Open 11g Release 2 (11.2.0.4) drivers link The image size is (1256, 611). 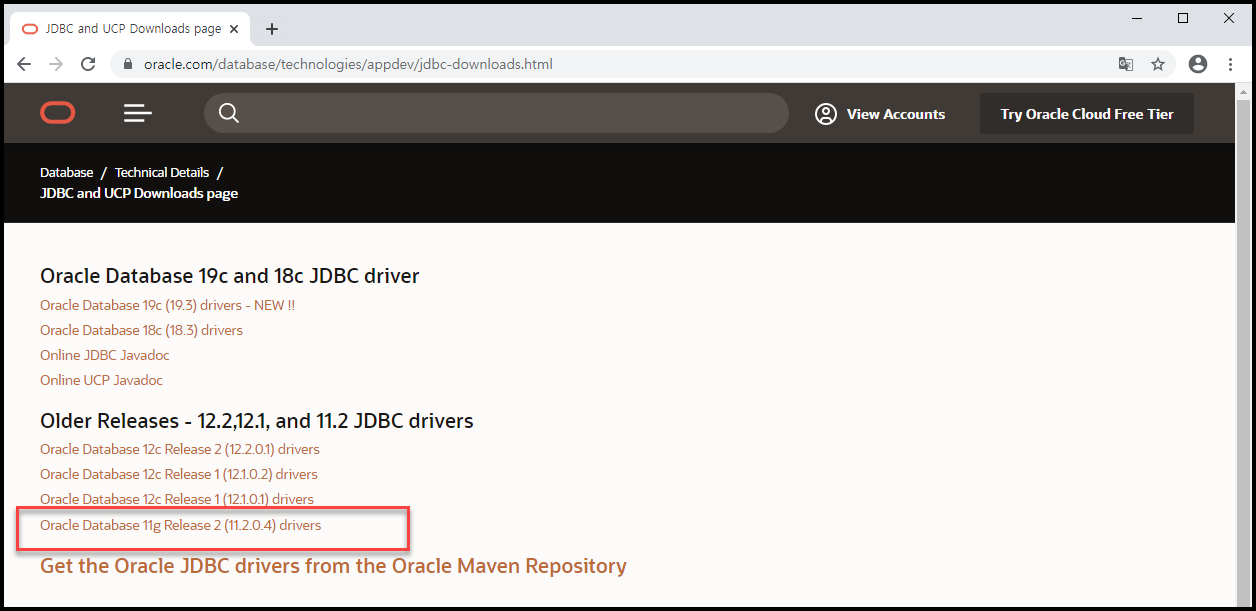[x=181, y=525]
